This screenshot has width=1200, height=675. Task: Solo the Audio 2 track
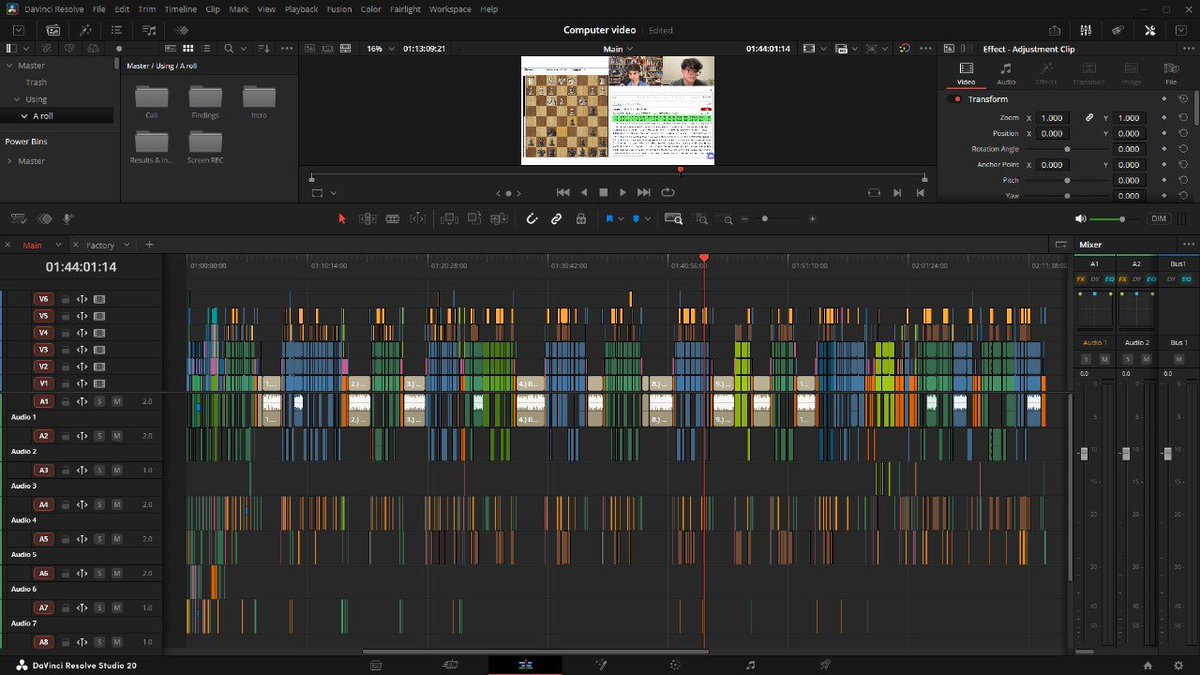pos(98,435)
